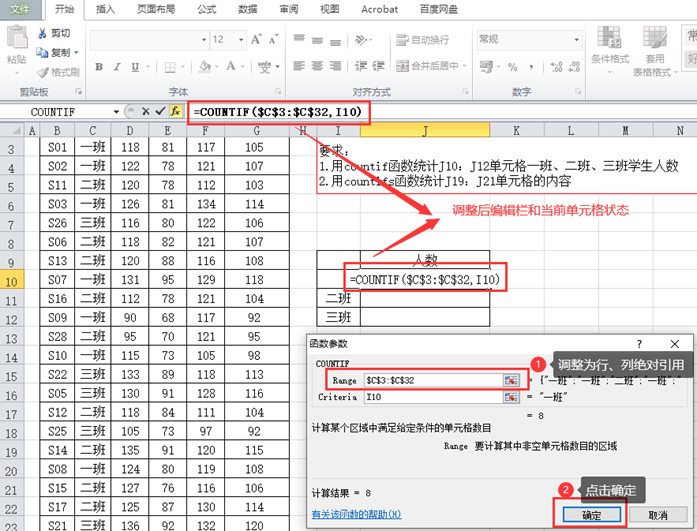Click merge and center 合并后居中
Image resolution: width=697 pixels, height=531 pixels.
click(427, 66)
